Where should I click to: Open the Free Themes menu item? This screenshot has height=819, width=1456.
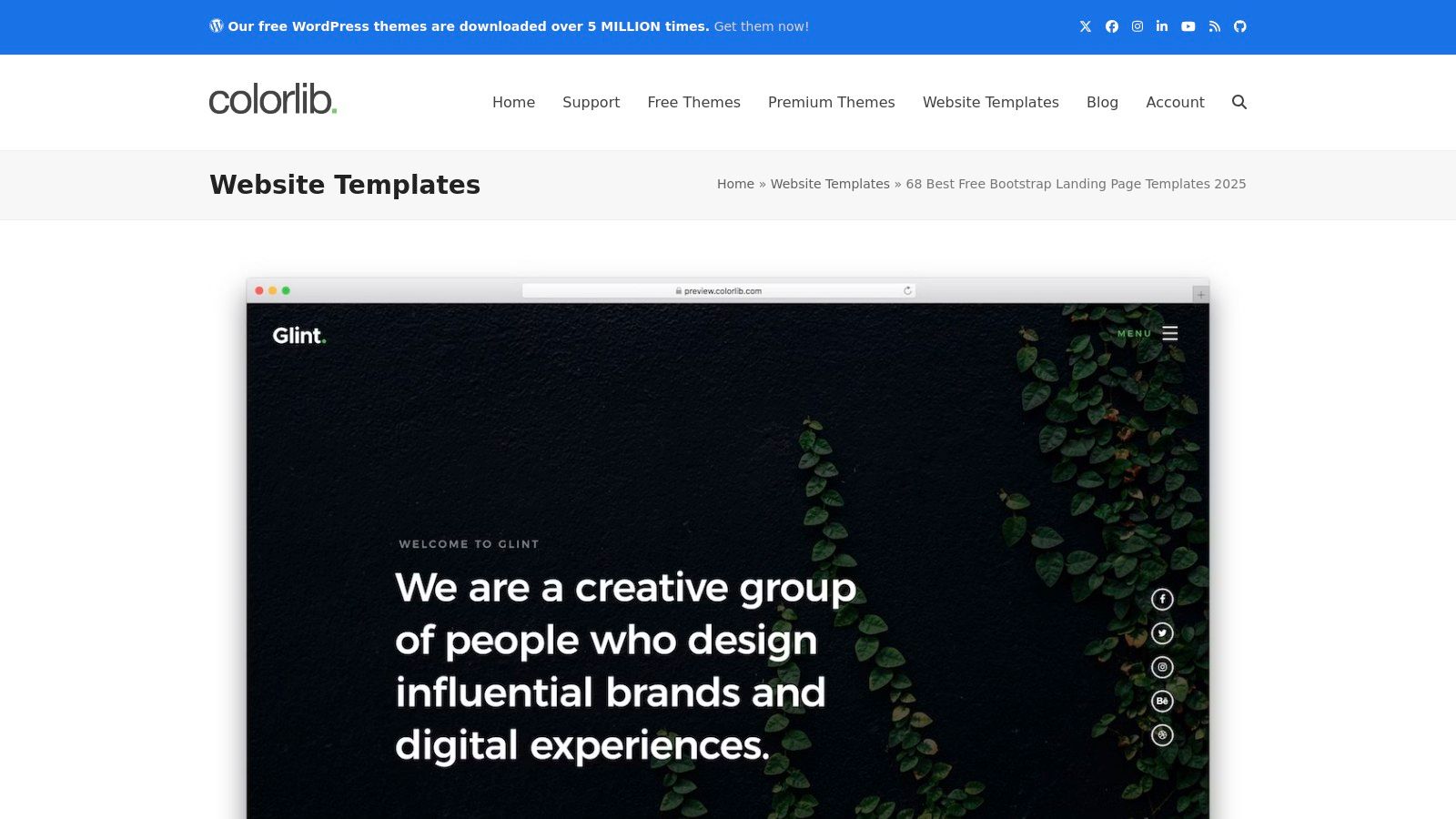click(x=693, y=102)
